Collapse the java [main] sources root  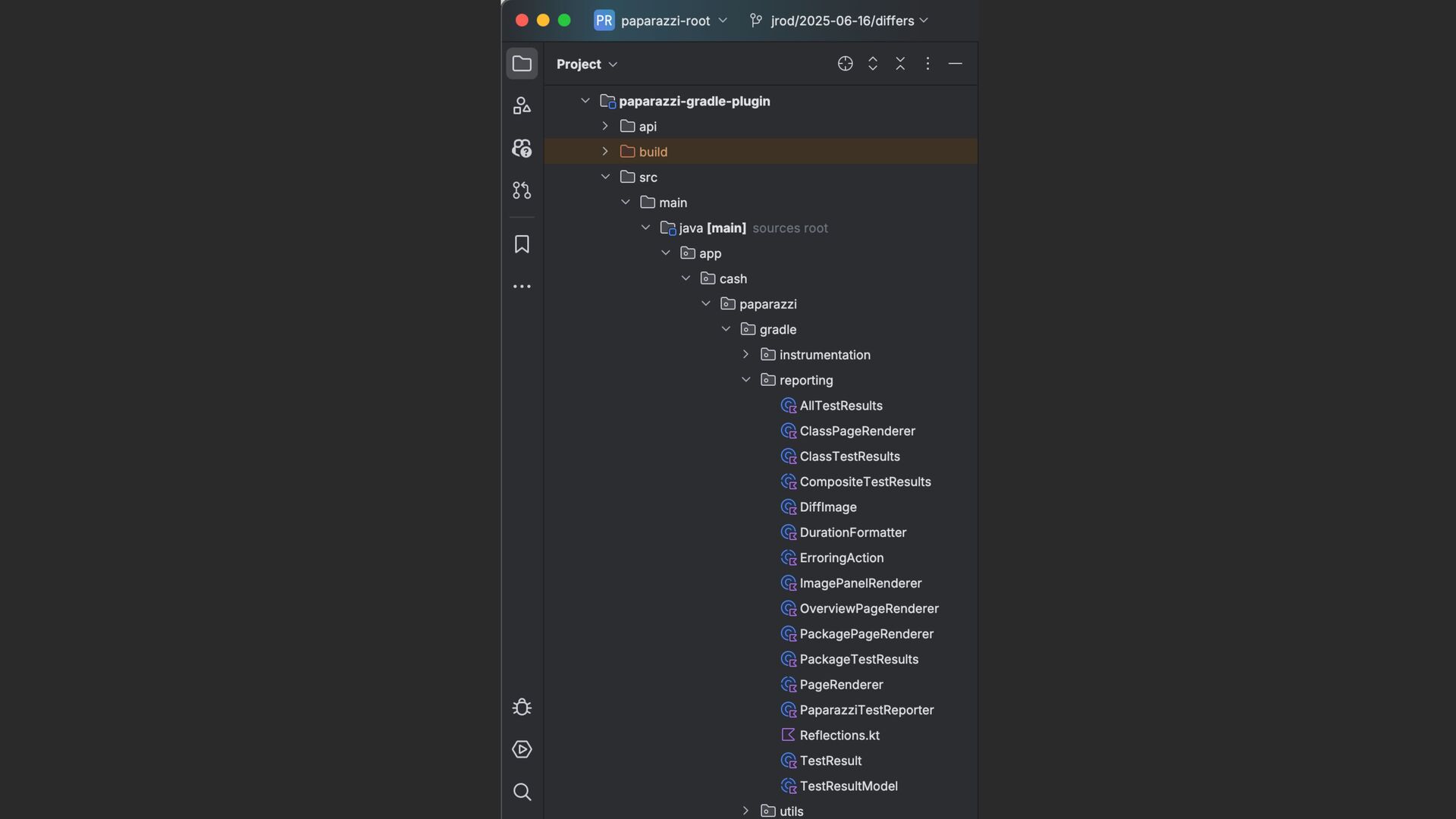[x=645, y=228]
